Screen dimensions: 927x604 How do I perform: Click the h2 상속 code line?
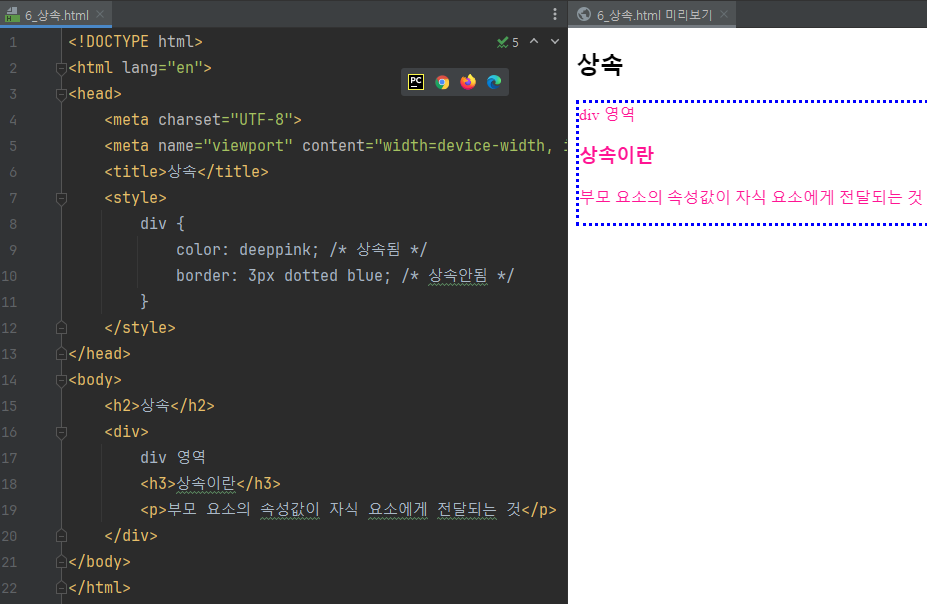[x=160, y=406]
